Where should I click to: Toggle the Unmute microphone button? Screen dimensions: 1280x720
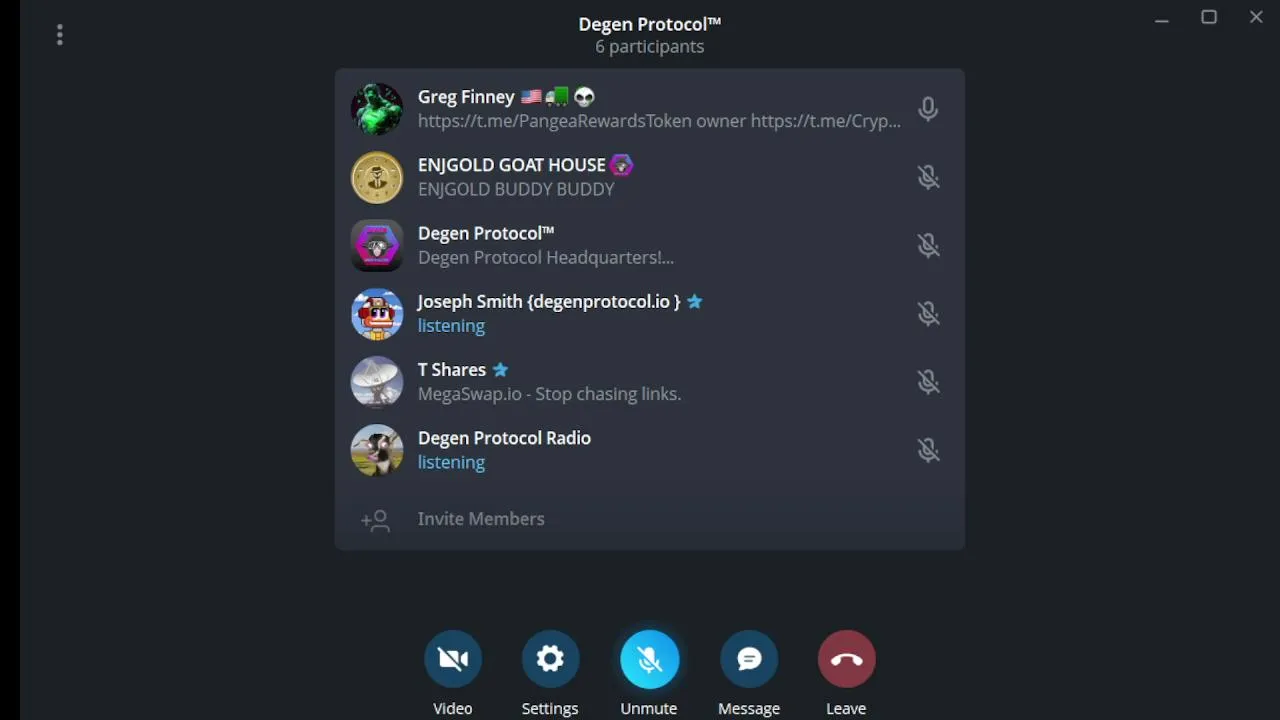649,659
